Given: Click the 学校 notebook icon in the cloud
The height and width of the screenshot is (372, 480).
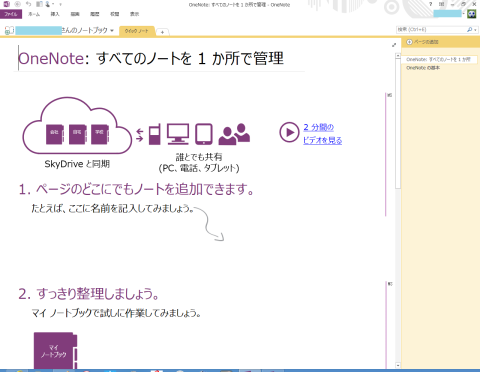Looking at the screenshot, I should [x=100, y=134].
